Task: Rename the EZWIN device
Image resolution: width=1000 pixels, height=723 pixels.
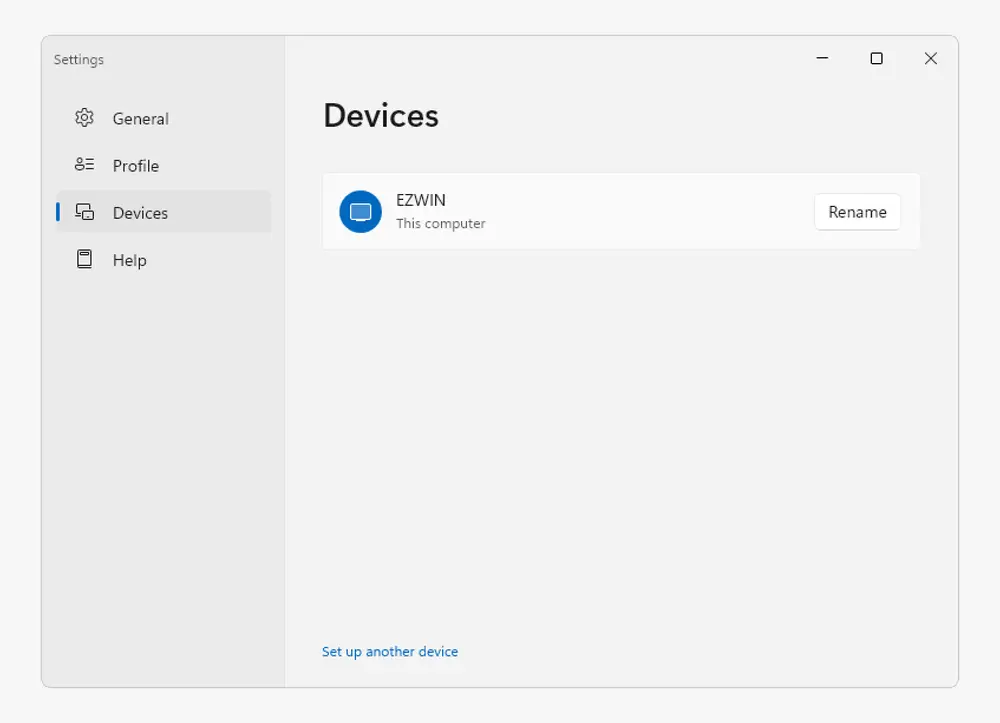Action: click(x=857, y=212)
